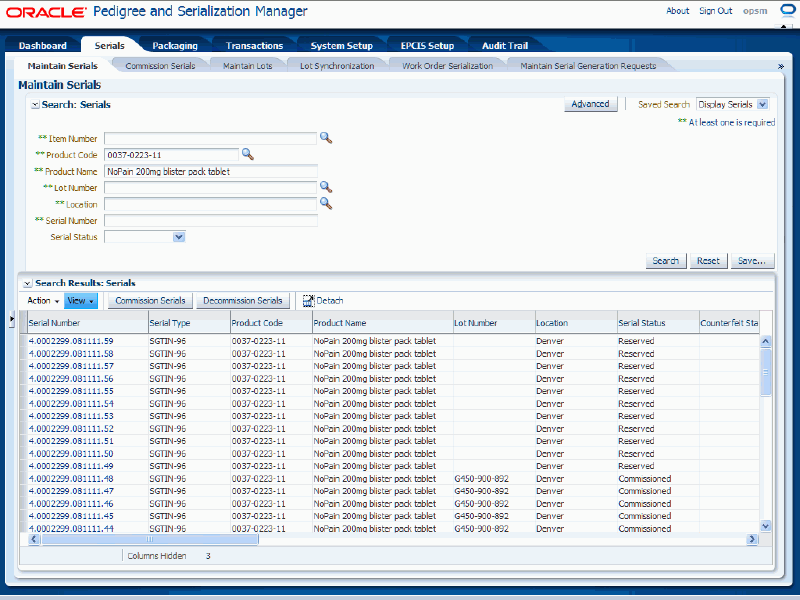Sort by Location column header
This screenshot has width=800, height=600.
tap(576, 323)
